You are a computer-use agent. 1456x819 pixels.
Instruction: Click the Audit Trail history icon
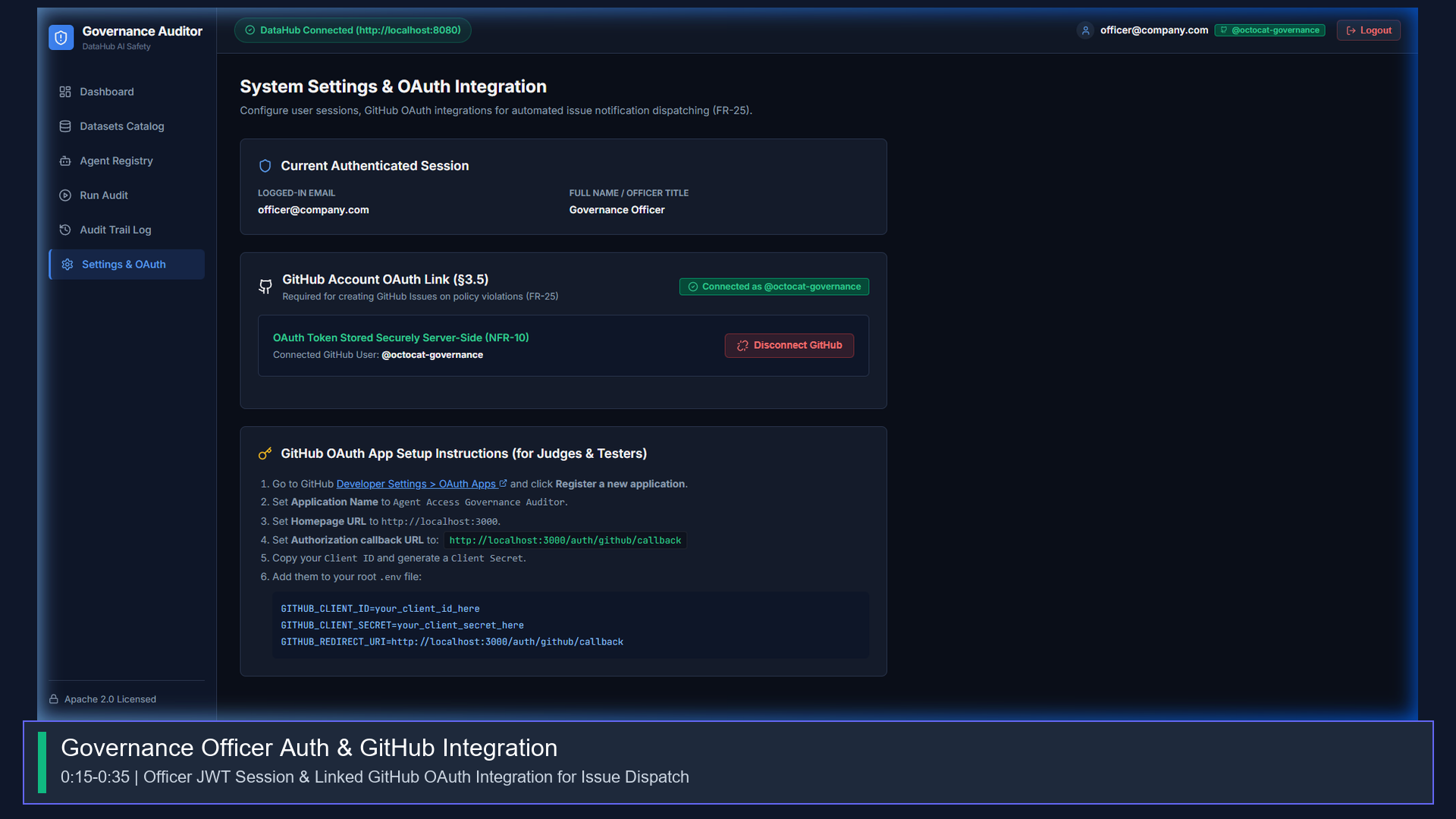(65, 230)
